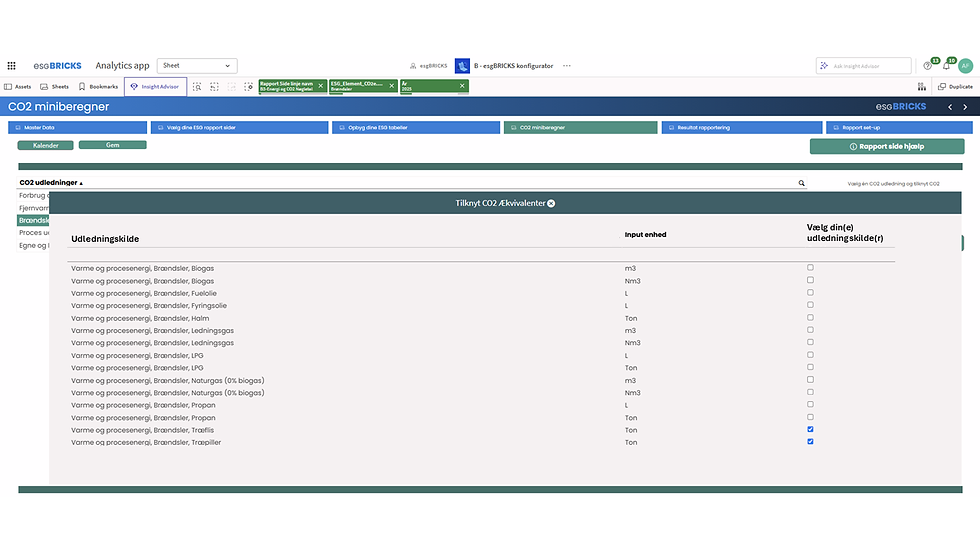Click the notifications bell icon
Viewport: 980px width, 551px height.
pyautogui.click(x=946, y=66)
